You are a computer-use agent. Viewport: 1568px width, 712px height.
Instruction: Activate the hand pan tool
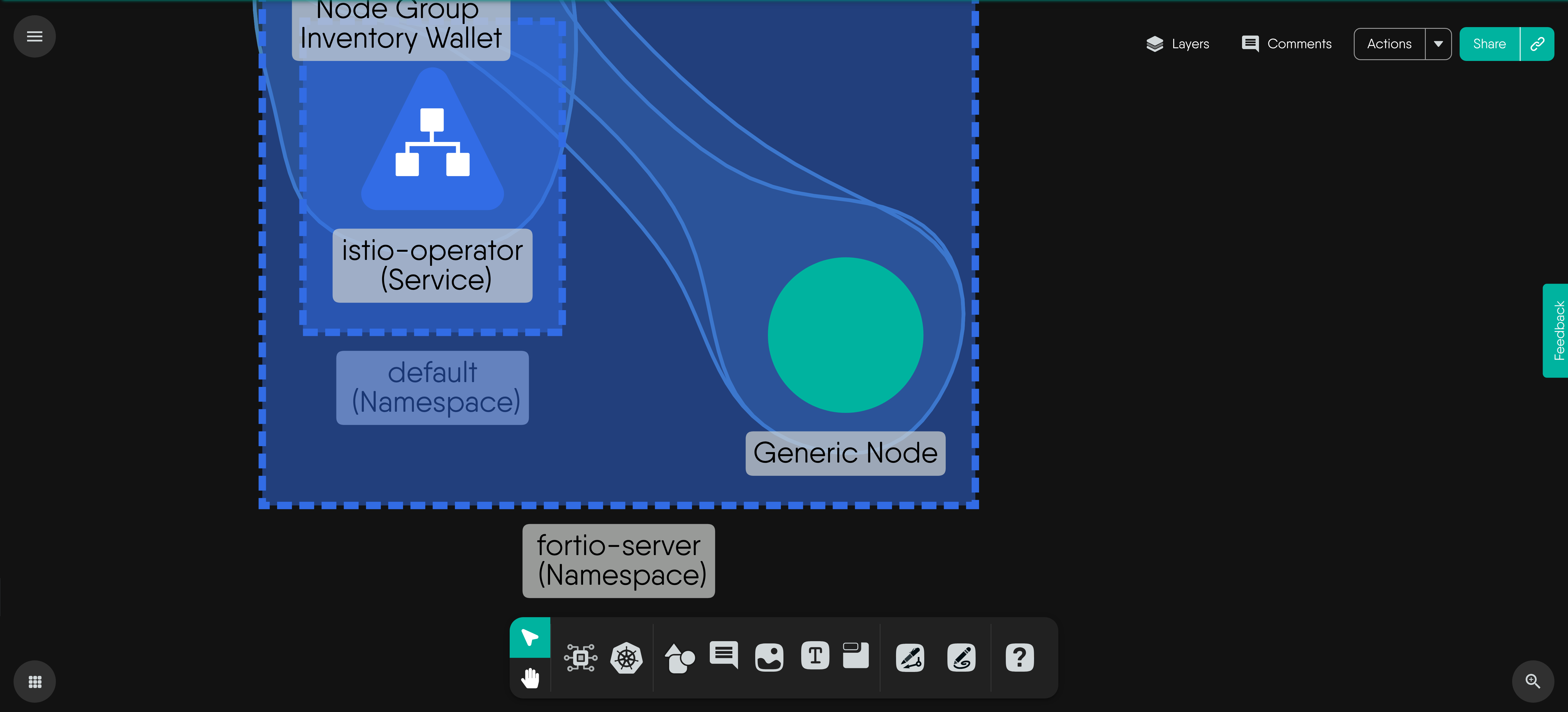tap(529, 677)
